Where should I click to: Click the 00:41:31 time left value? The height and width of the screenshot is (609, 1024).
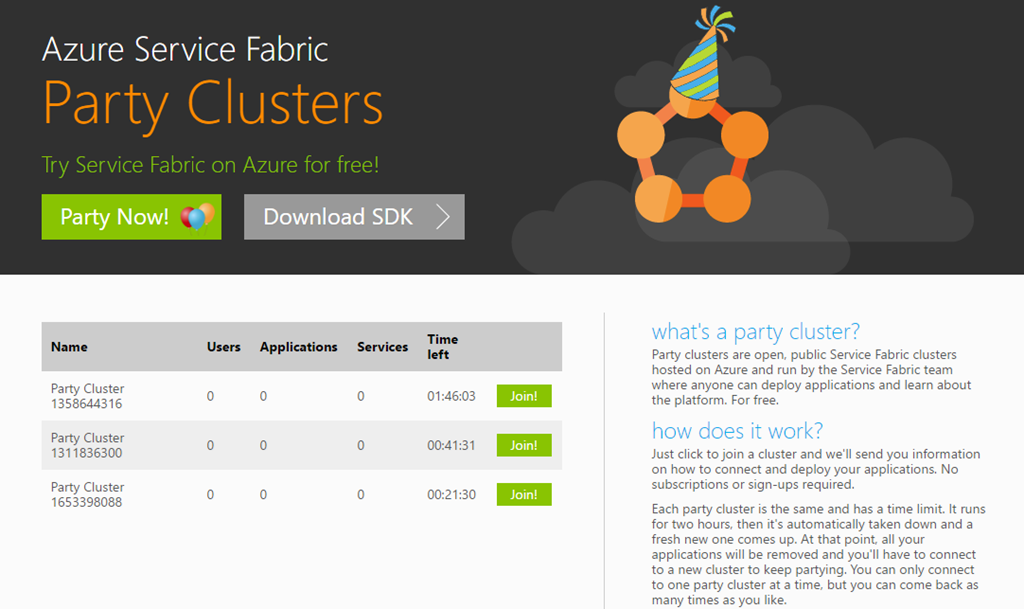pyautogui.click(x=451, y=445)
